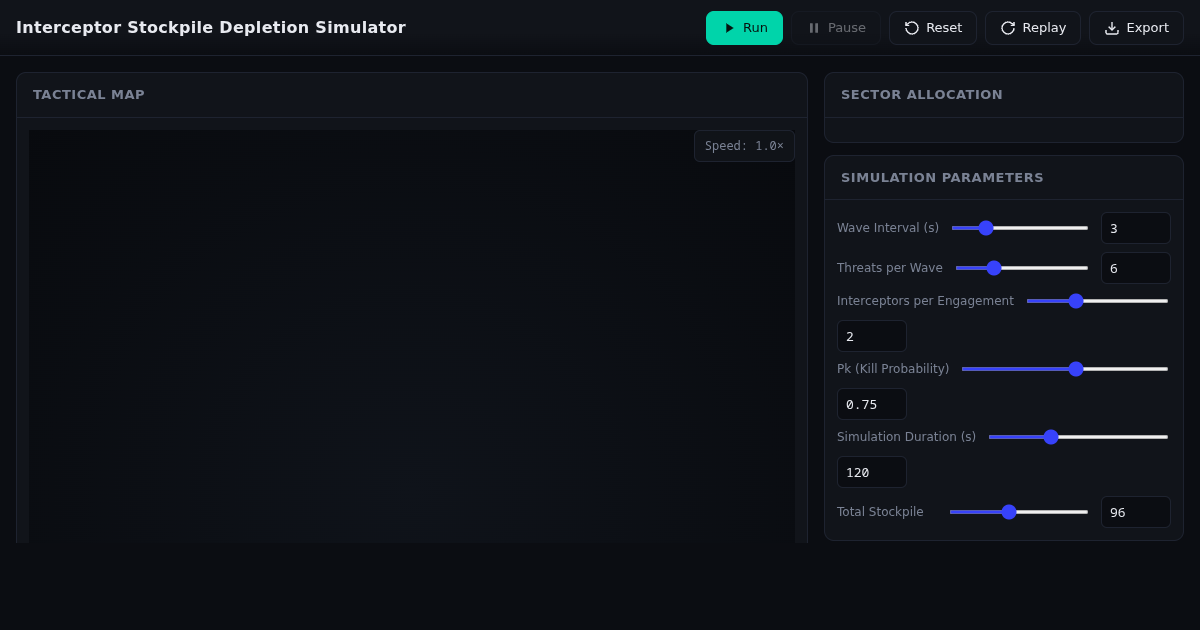Image resolution: width=1200 pixels, height=630 pixels.
Task: Click the Pk value field showing 0.75
Action: click(x=872, y=404)
